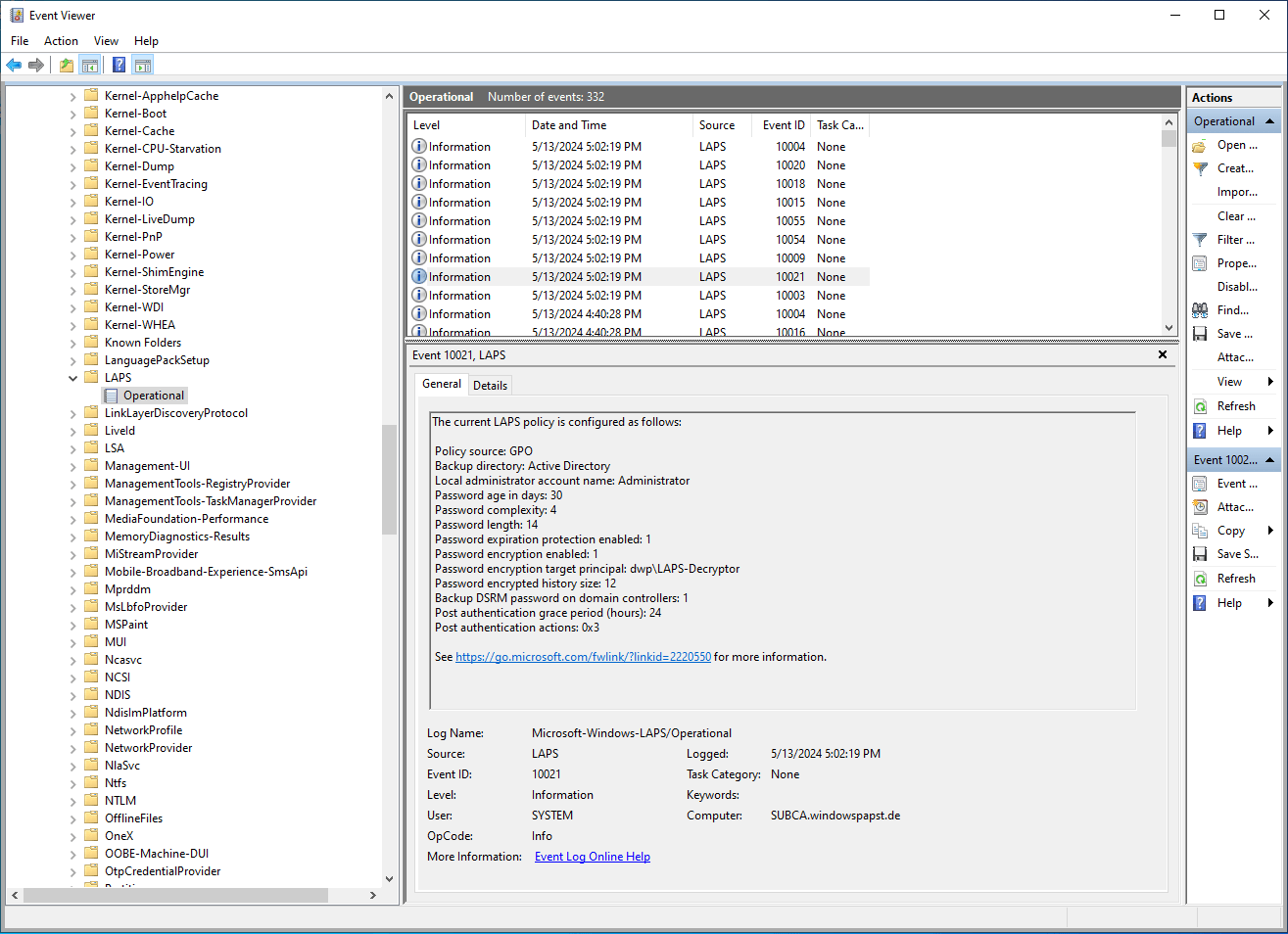
Task: Toggle the Show/Hide Console Tree button
Action: [90, 66]
